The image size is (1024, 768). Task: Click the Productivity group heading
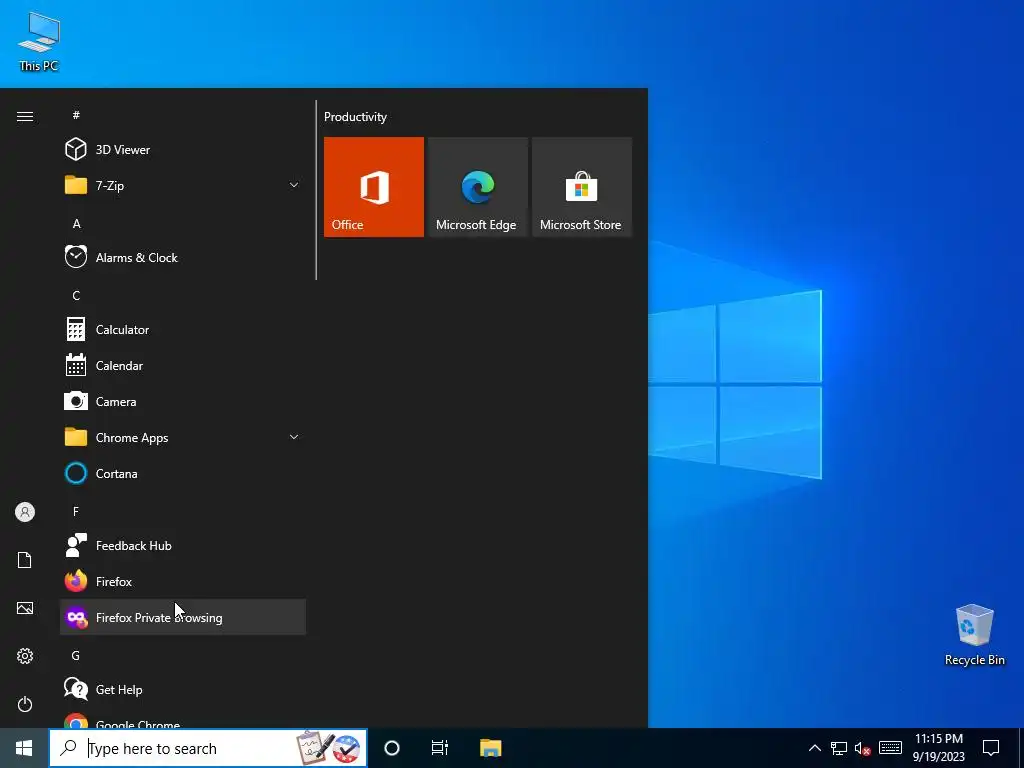[355, 117]
